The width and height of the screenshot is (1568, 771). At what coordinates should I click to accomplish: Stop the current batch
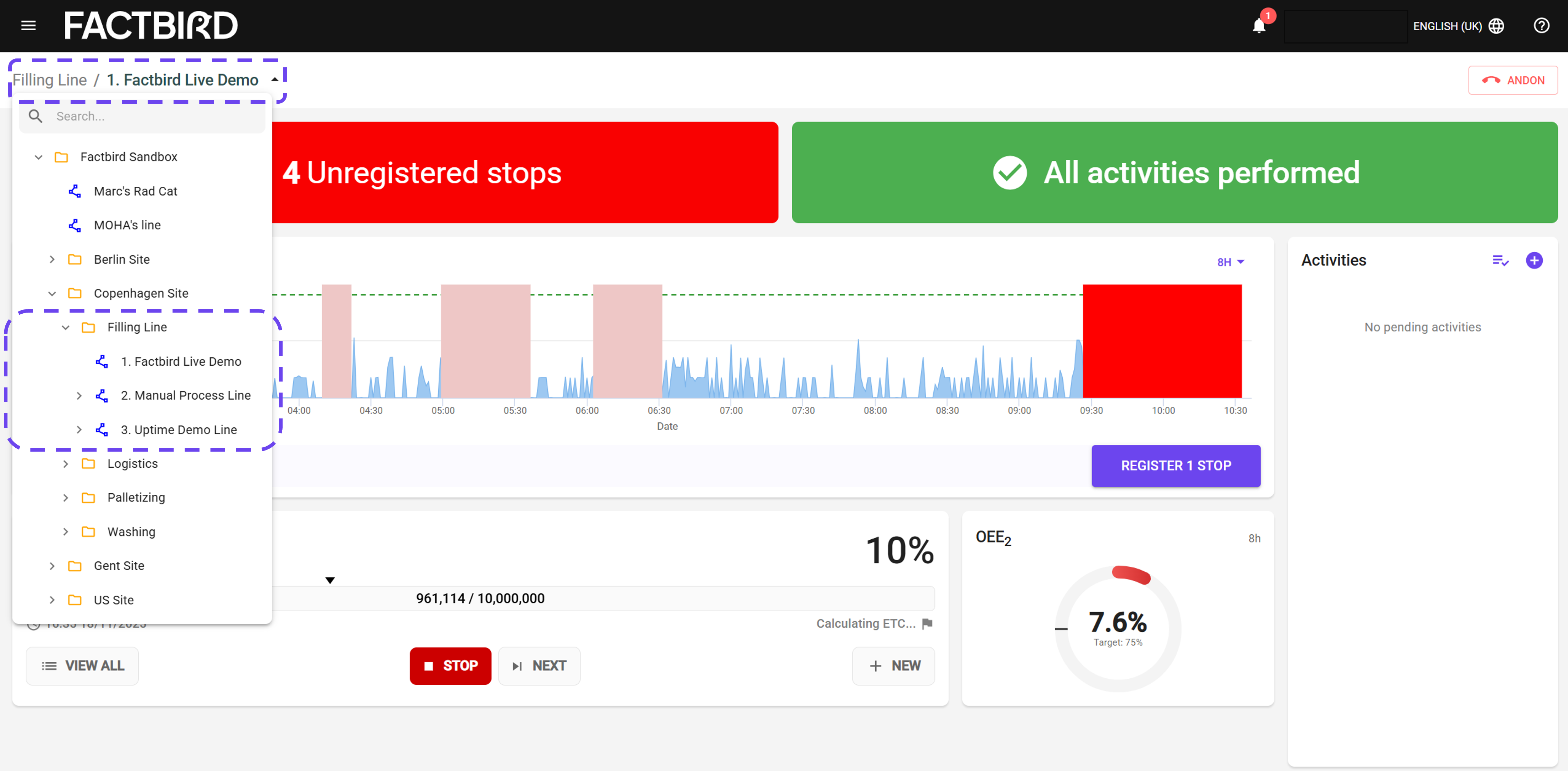pos(450,665)
